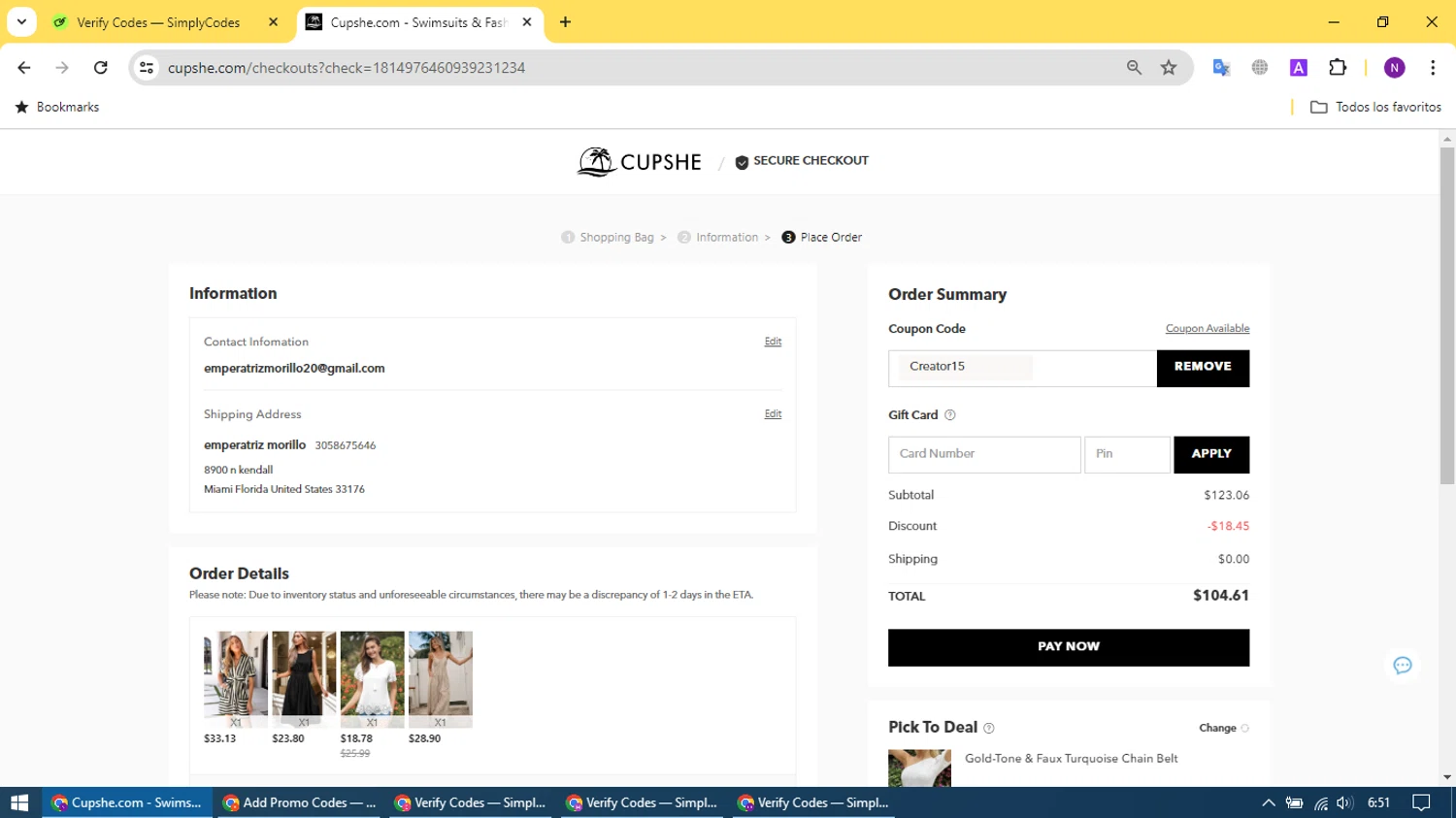The height and width of the screenshot is (818, 1456).
Task: Open the volume speaker tray icon
Action: click(1344, 802)
